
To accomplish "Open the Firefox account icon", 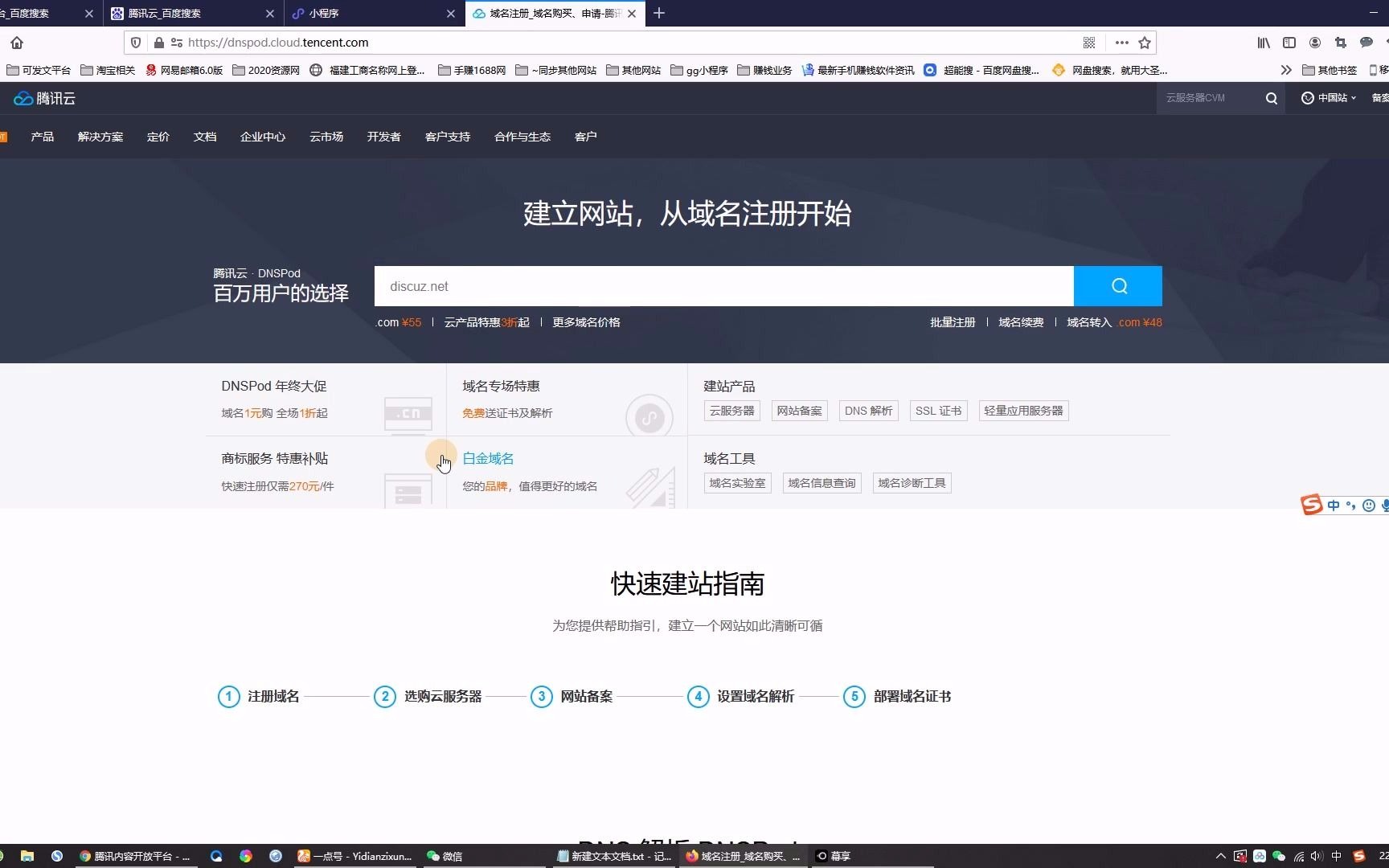I will point(1315,43).
